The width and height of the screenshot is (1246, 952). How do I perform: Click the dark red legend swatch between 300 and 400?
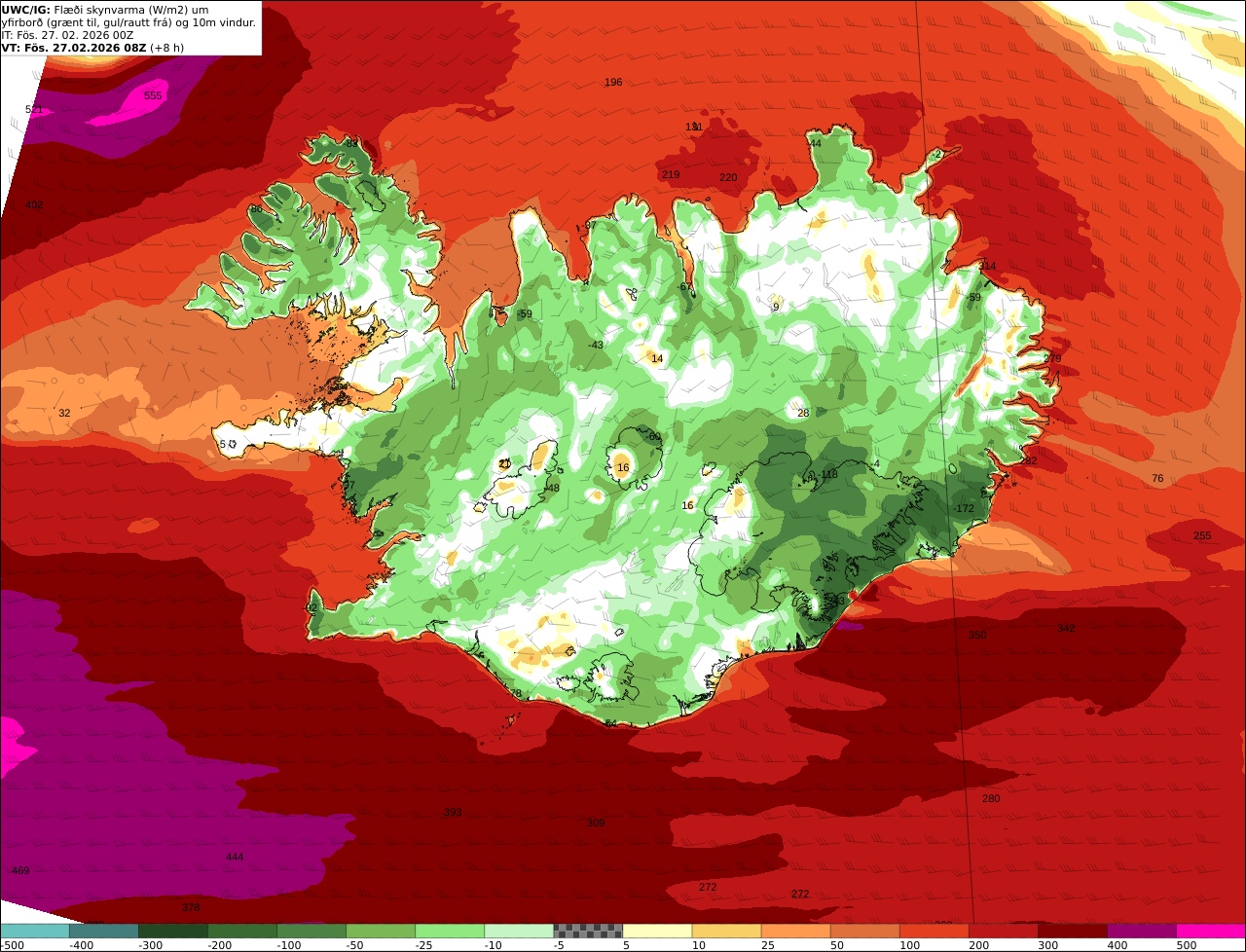pos(1073,931)
